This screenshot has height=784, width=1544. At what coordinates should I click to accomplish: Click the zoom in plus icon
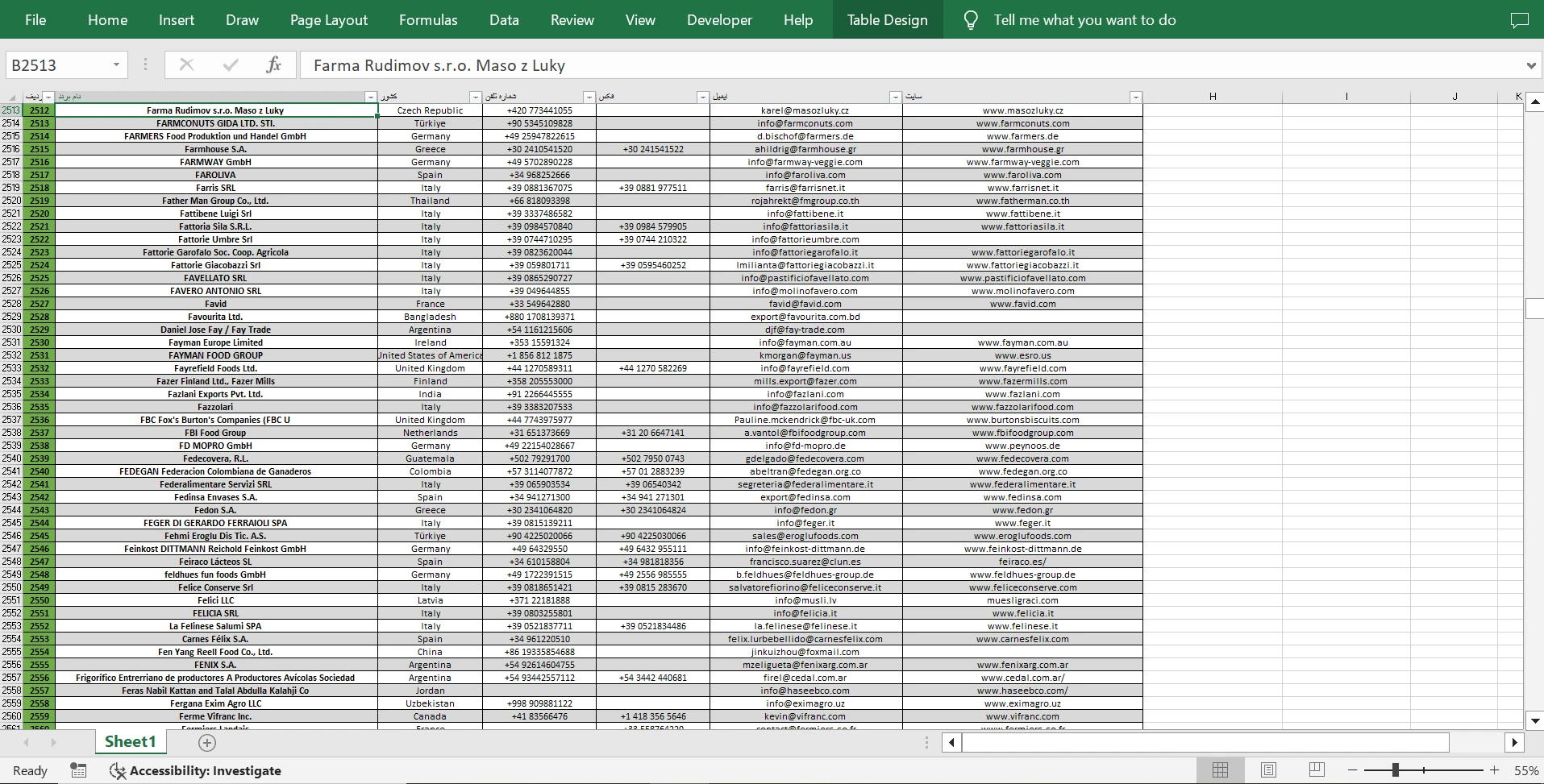pyautogui.click(x=1494, y=770)
